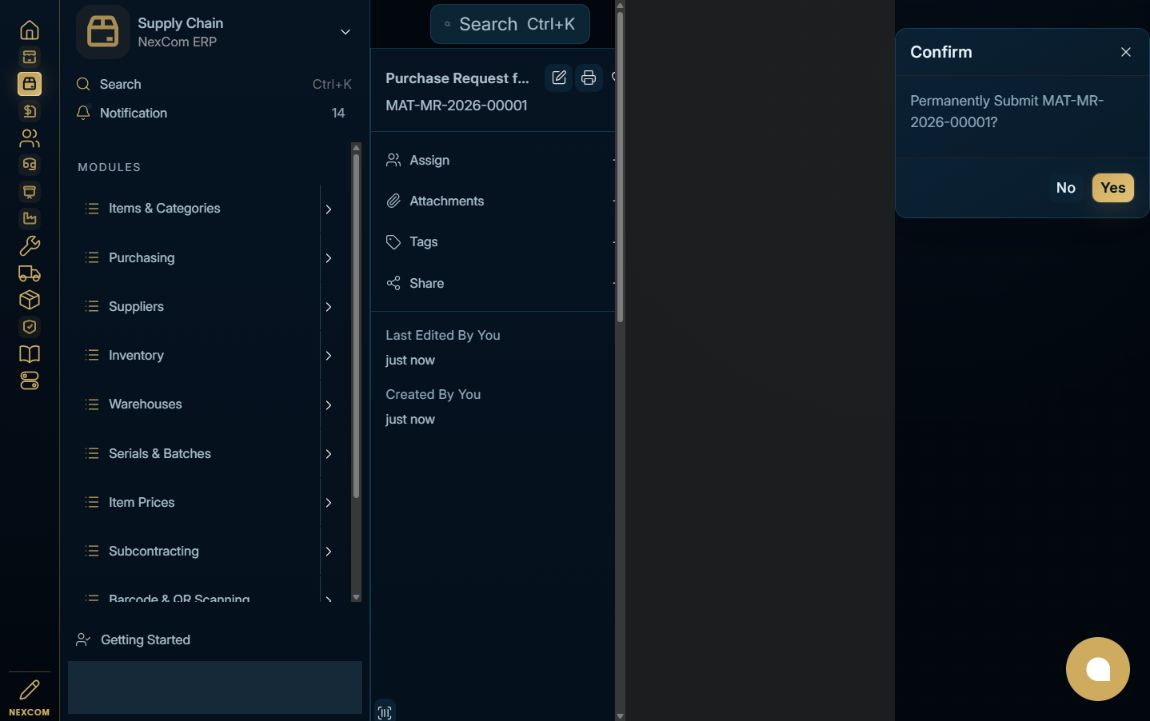The image size is (1150, 721).
Task: Expand the Supply Chain workspace dropdown
Action: tap(345, 32)
